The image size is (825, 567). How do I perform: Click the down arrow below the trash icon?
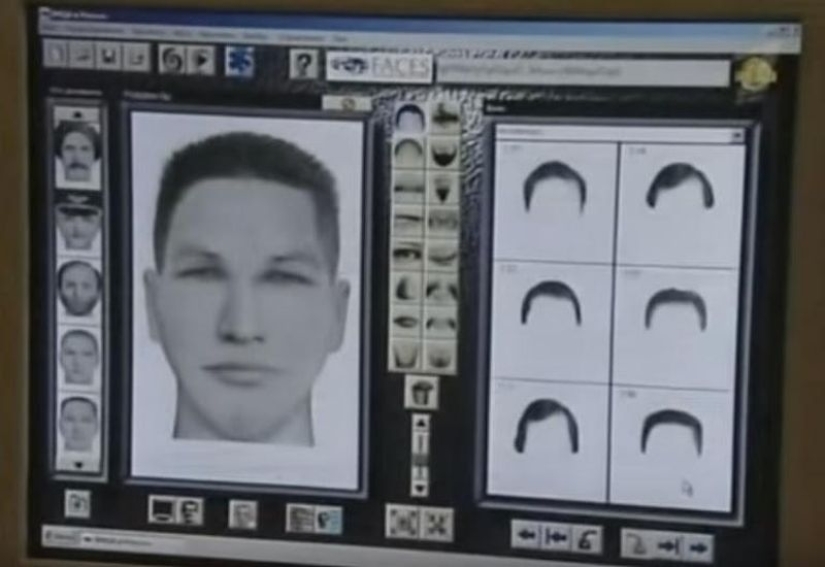(421, 486)
